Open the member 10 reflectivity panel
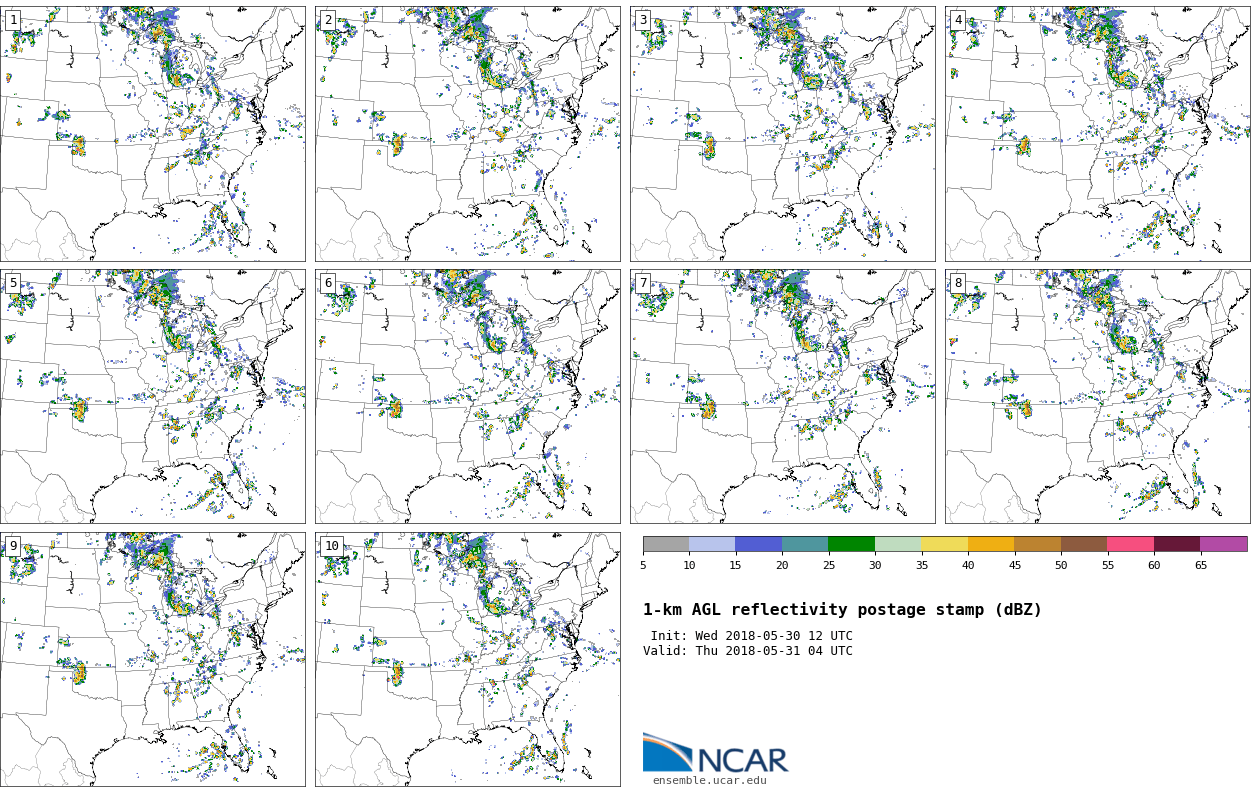The height and width of the screenshot is (788, 1260). click(x=467, y=659)
